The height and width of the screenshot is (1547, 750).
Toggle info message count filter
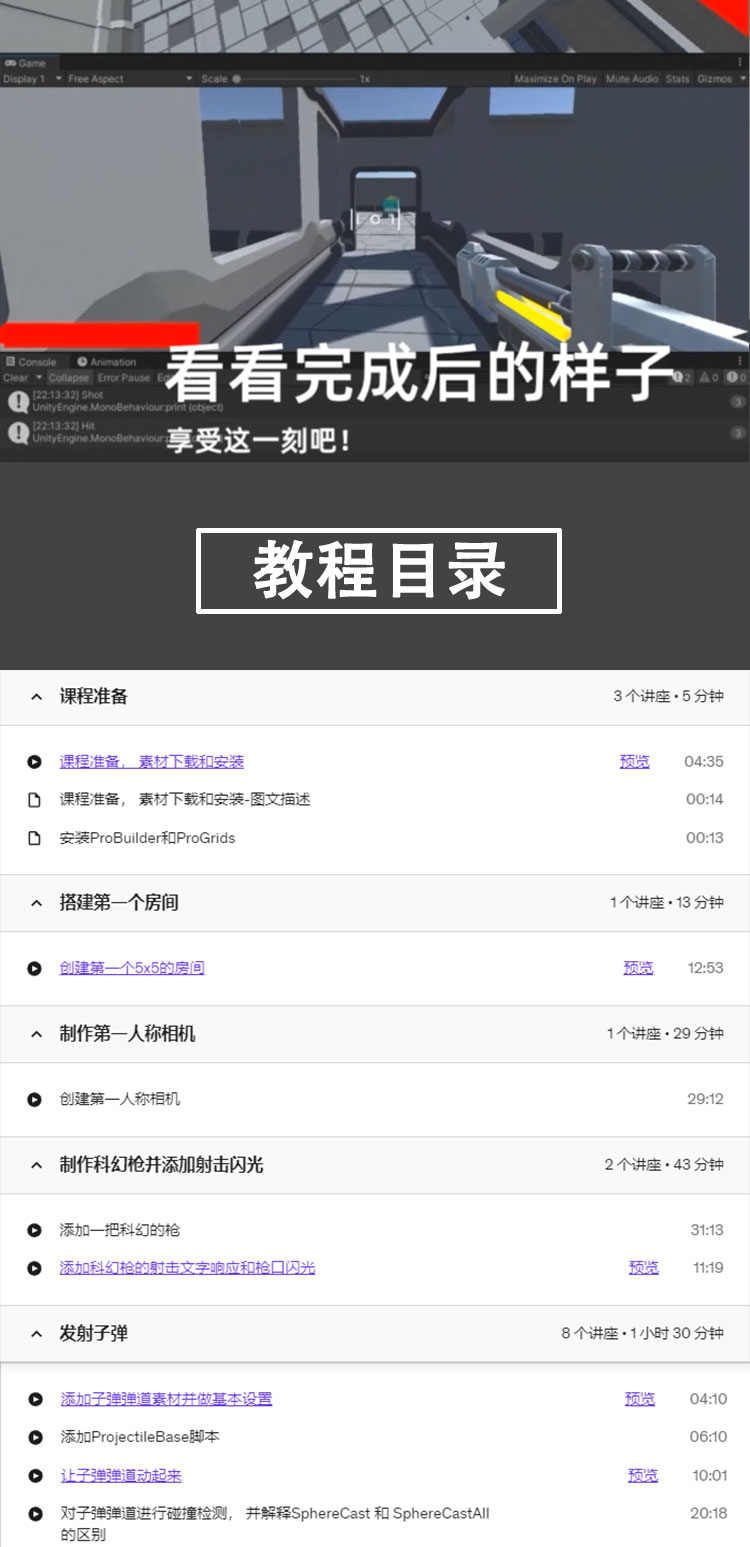683,378
